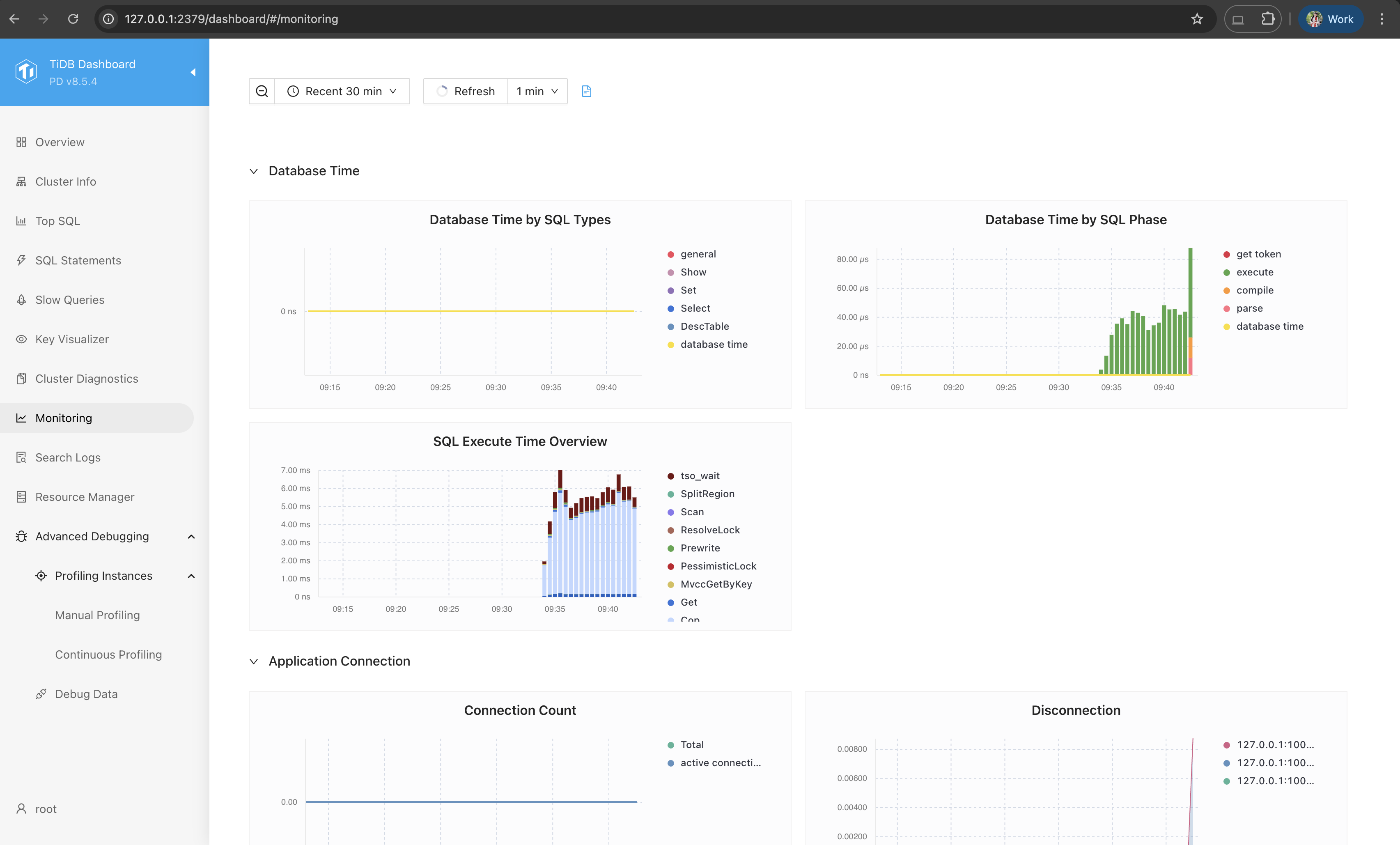Toggle the Select legend entry in SQL Types
The width and height of the screenshot is (1400, 845).
[689, 308]
